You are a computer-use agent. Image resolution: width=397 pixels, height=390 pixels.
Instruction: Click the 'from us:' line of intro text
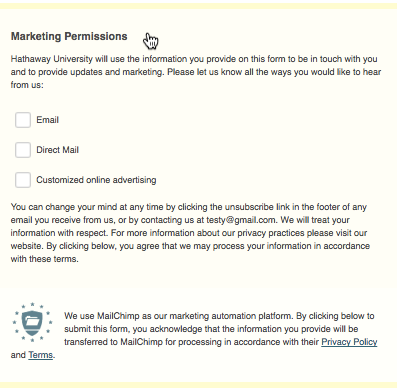(x=27, y=85)
